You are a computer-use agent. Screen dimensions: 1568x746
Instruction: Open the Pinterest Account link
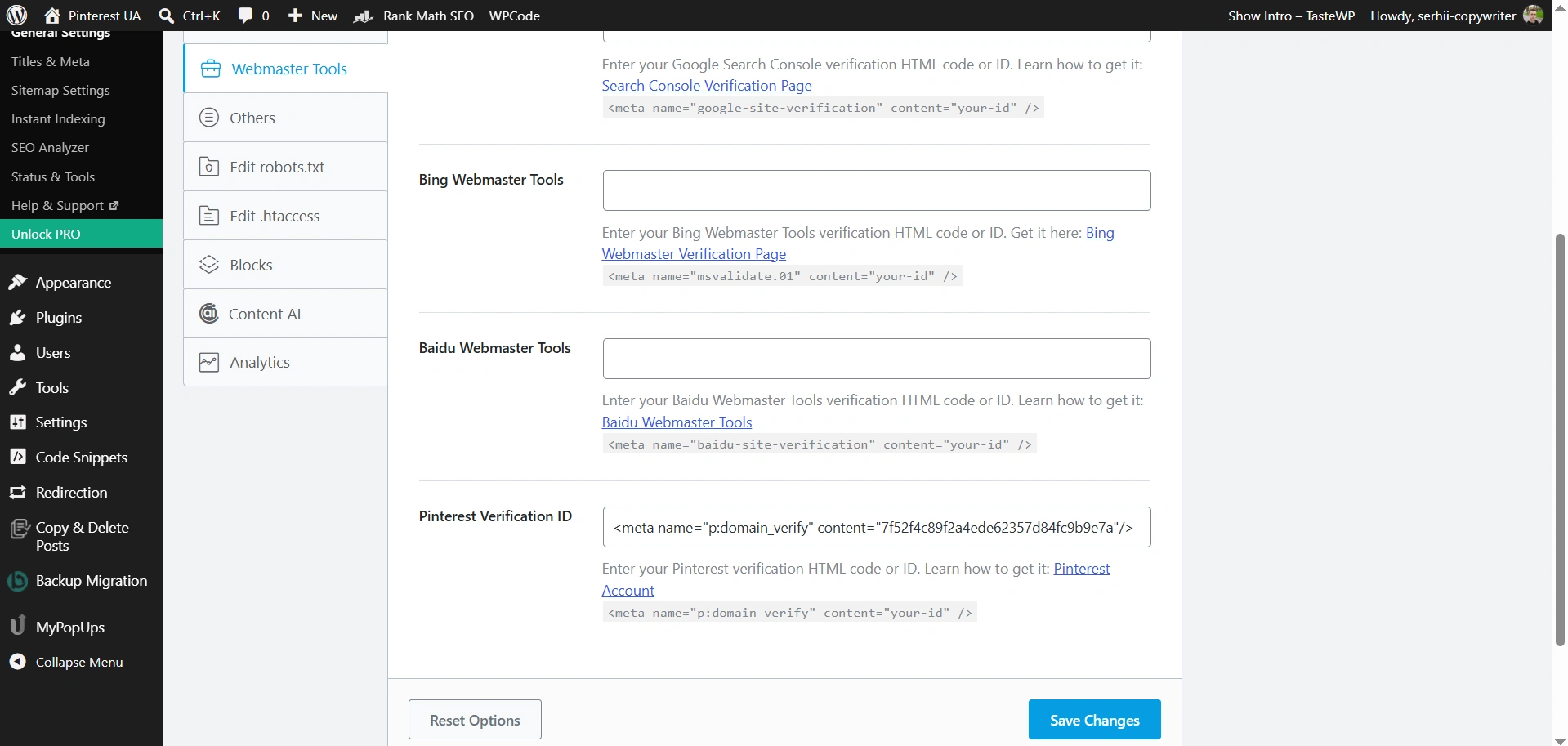point(628,591)
